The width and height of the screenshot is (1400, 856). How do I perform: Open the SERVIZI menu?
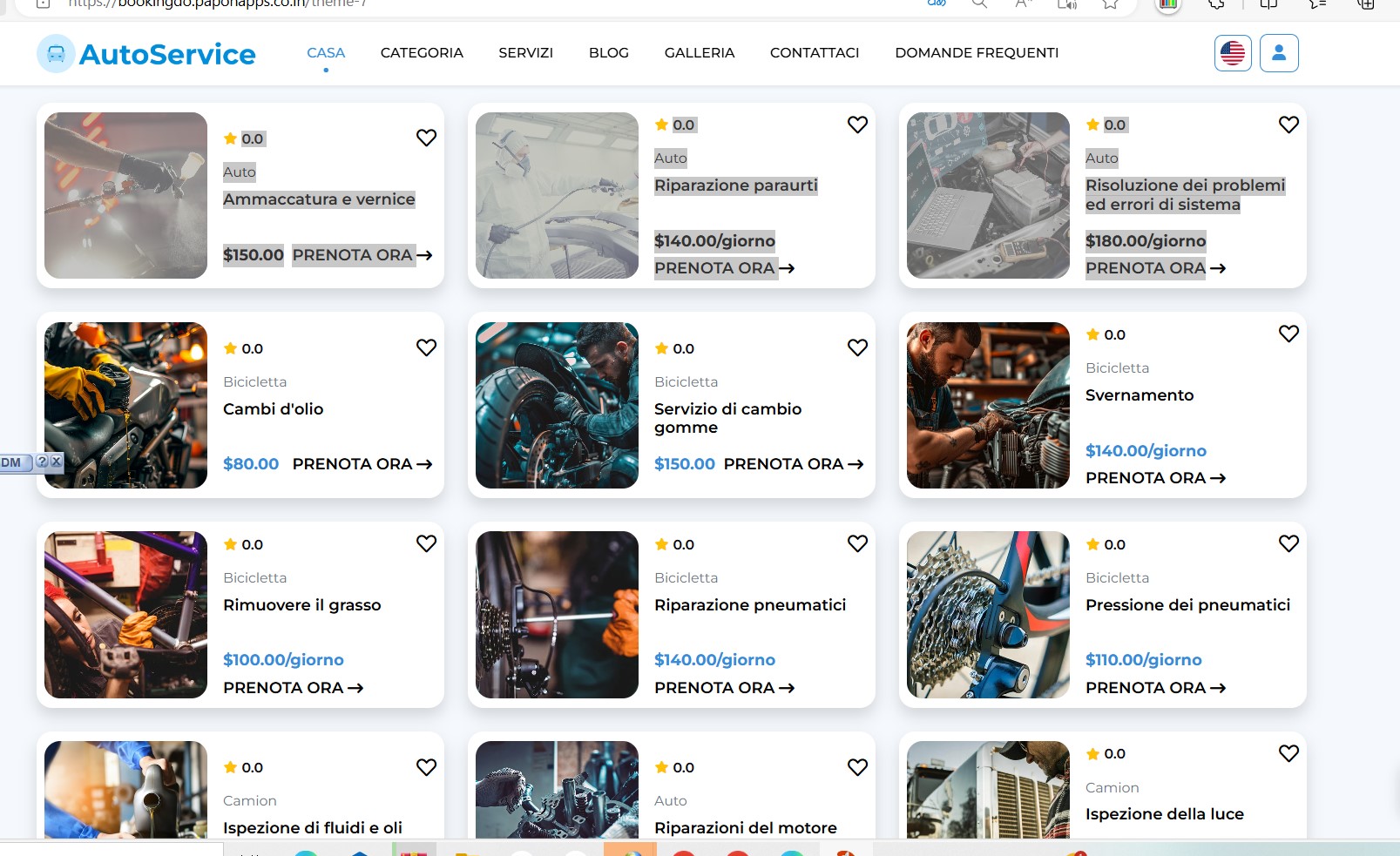tap(525, 53)
